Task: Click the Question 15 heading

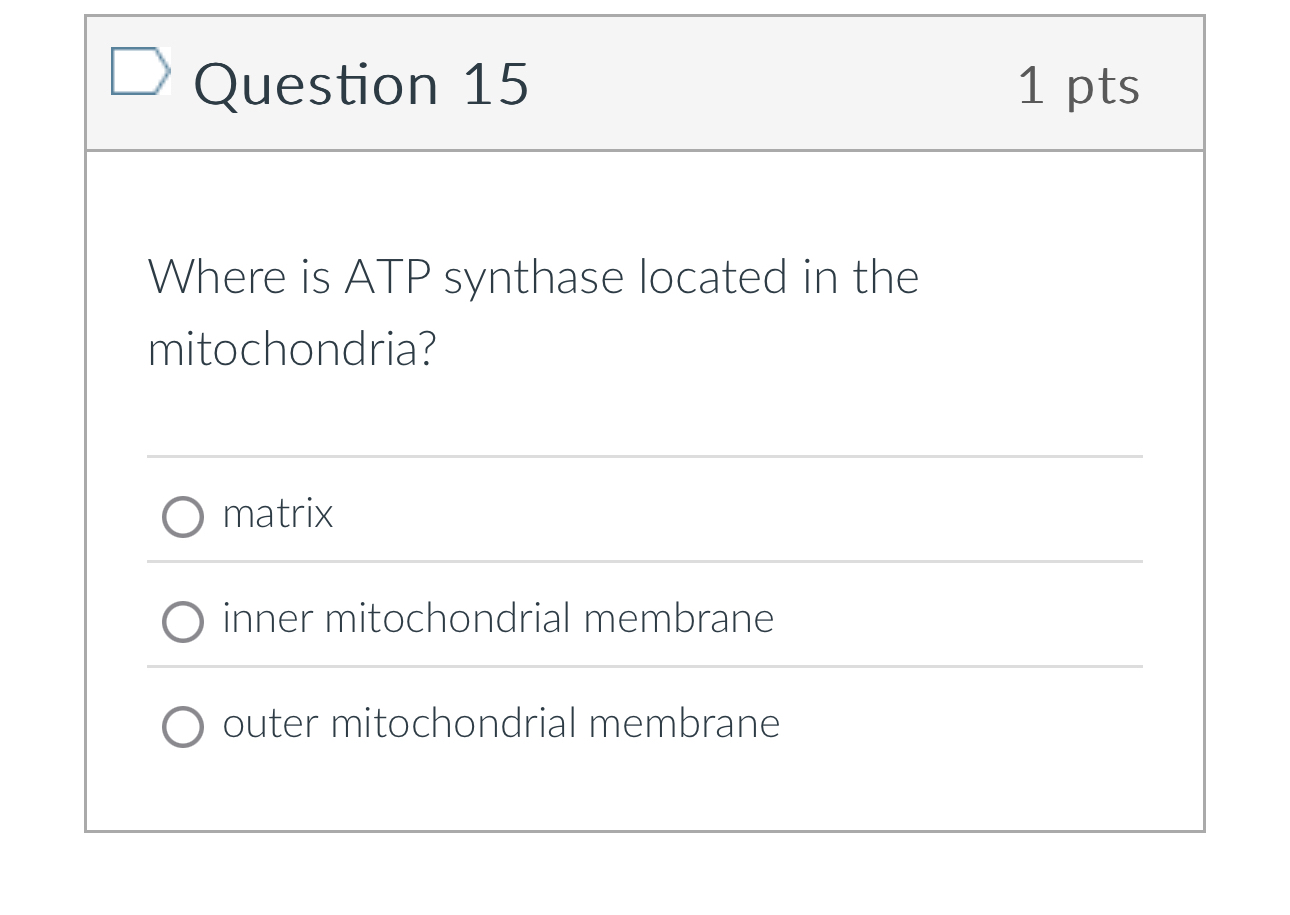Action: point(362,84)
